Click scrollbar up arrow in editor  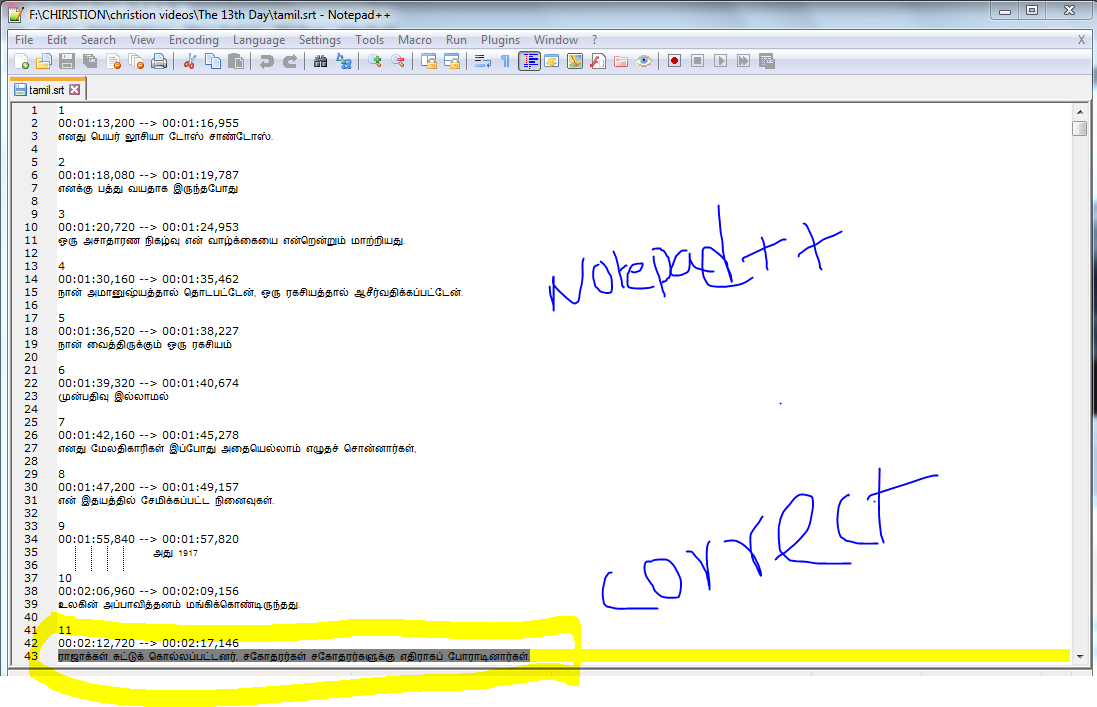(x=1080, y=112)
